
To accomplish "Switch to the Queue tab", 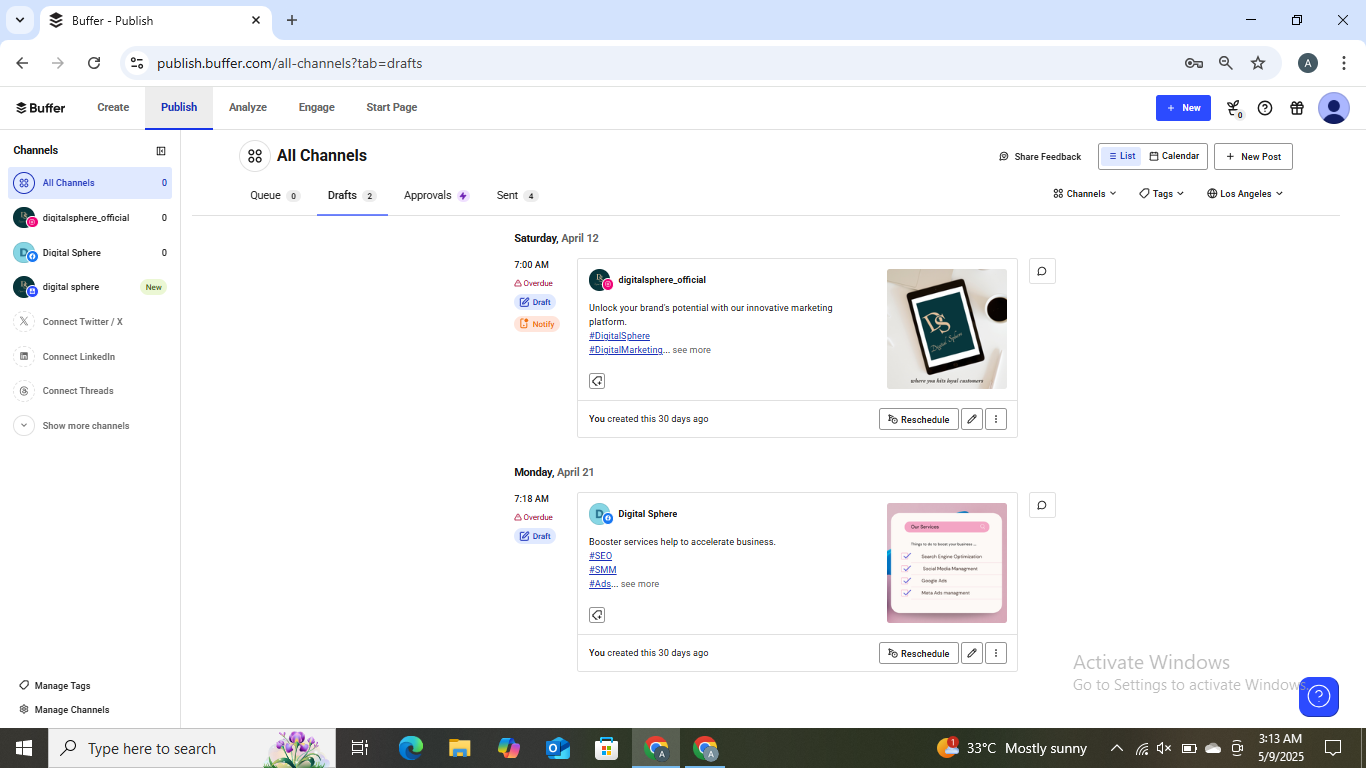I will click(x=275, y=196).
